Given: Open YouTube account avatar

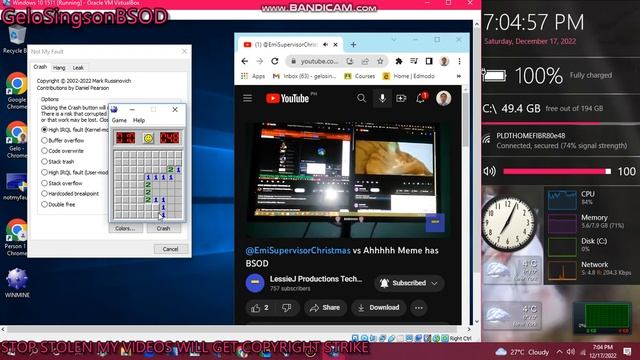Looking at the screenshot, I should tap(444, 98).
